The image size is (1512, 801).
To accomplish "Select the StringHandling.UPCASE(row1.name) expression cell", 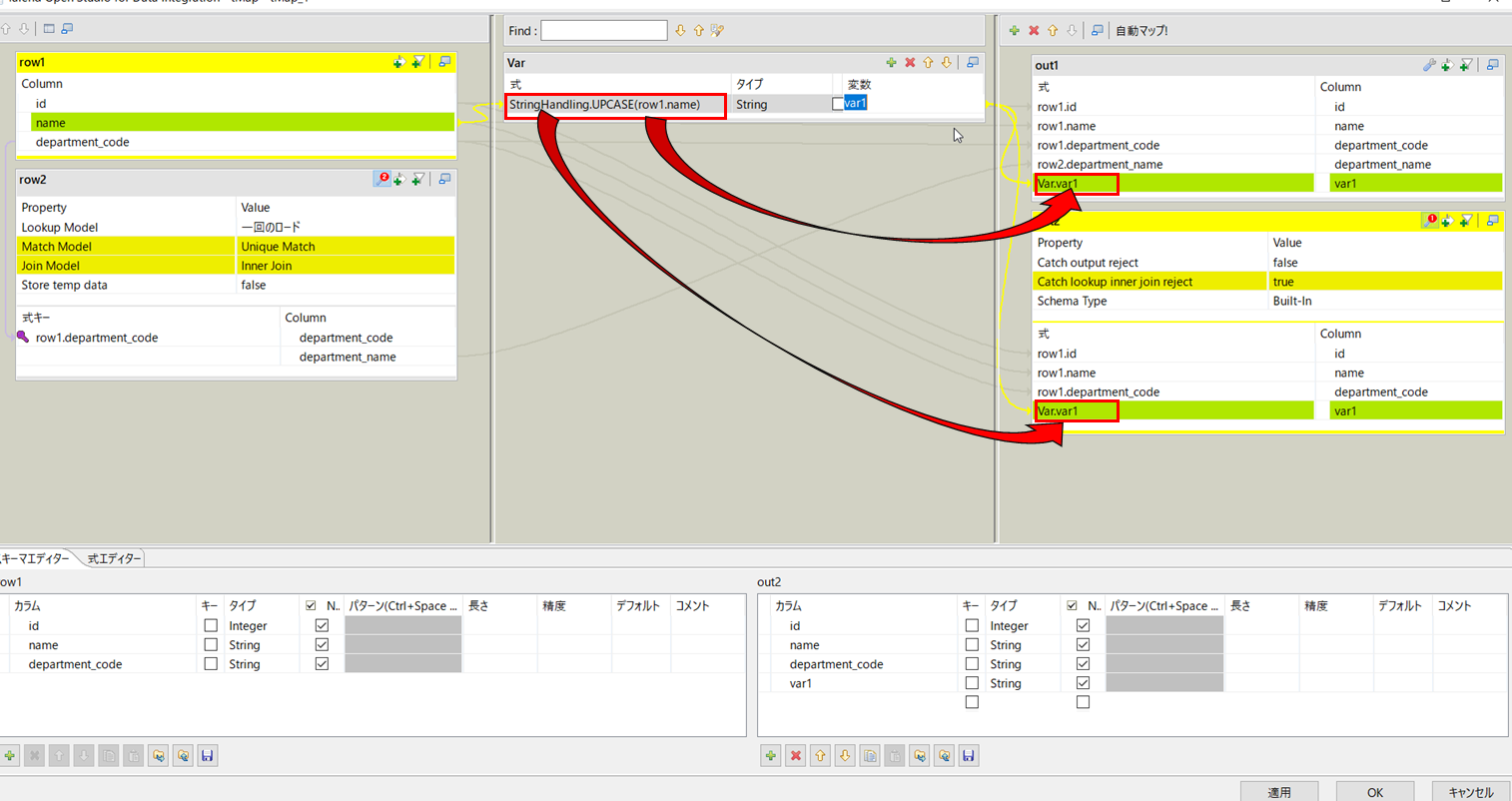I will (x=615, y=104).
